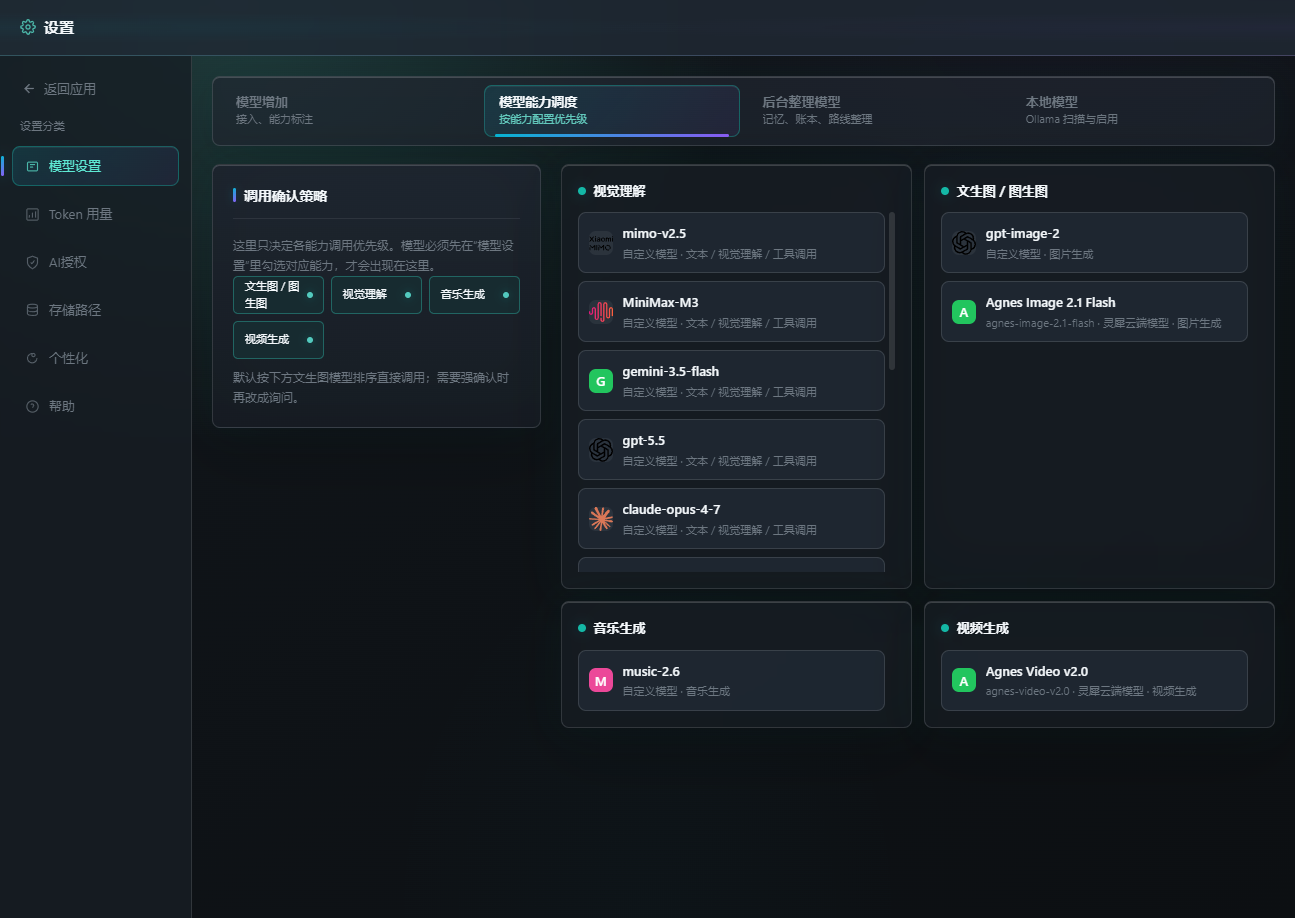Select the Agnes Image 2.1 Flash card
Screen dimensions: 1295x918
(x=1094, y=312)
